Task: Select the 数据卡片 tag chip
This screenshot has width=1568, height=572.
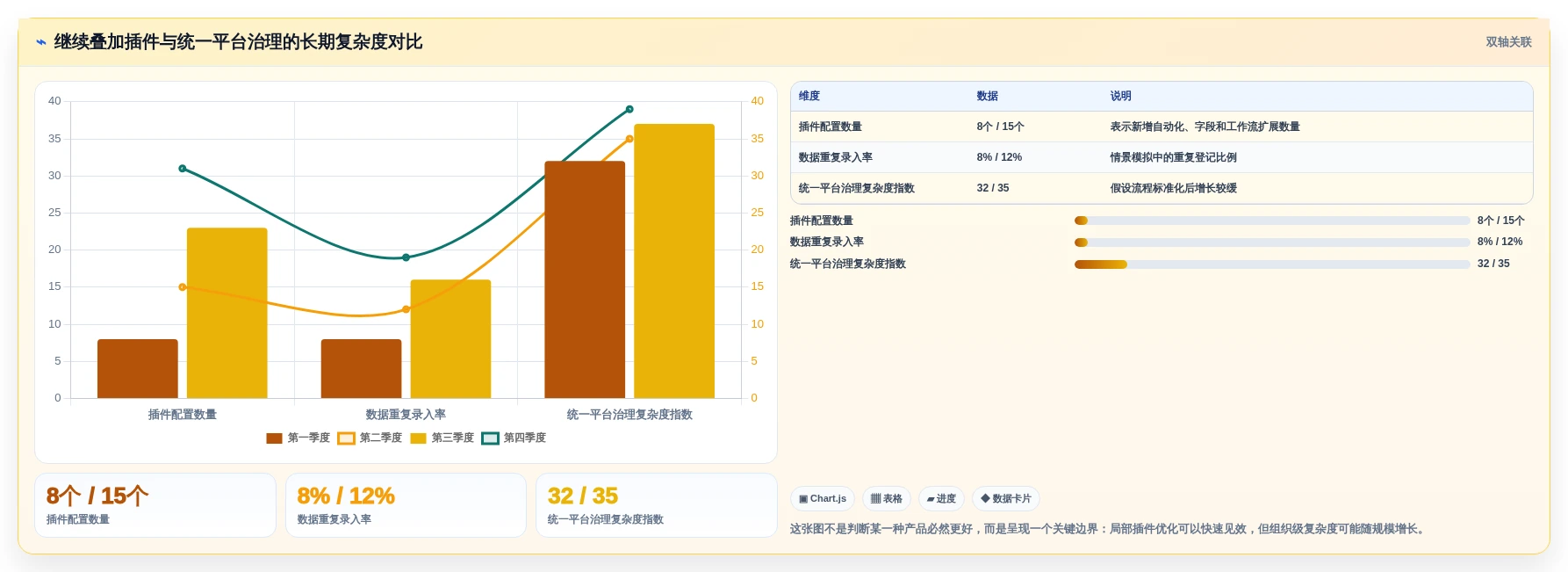Action: 1006,499
